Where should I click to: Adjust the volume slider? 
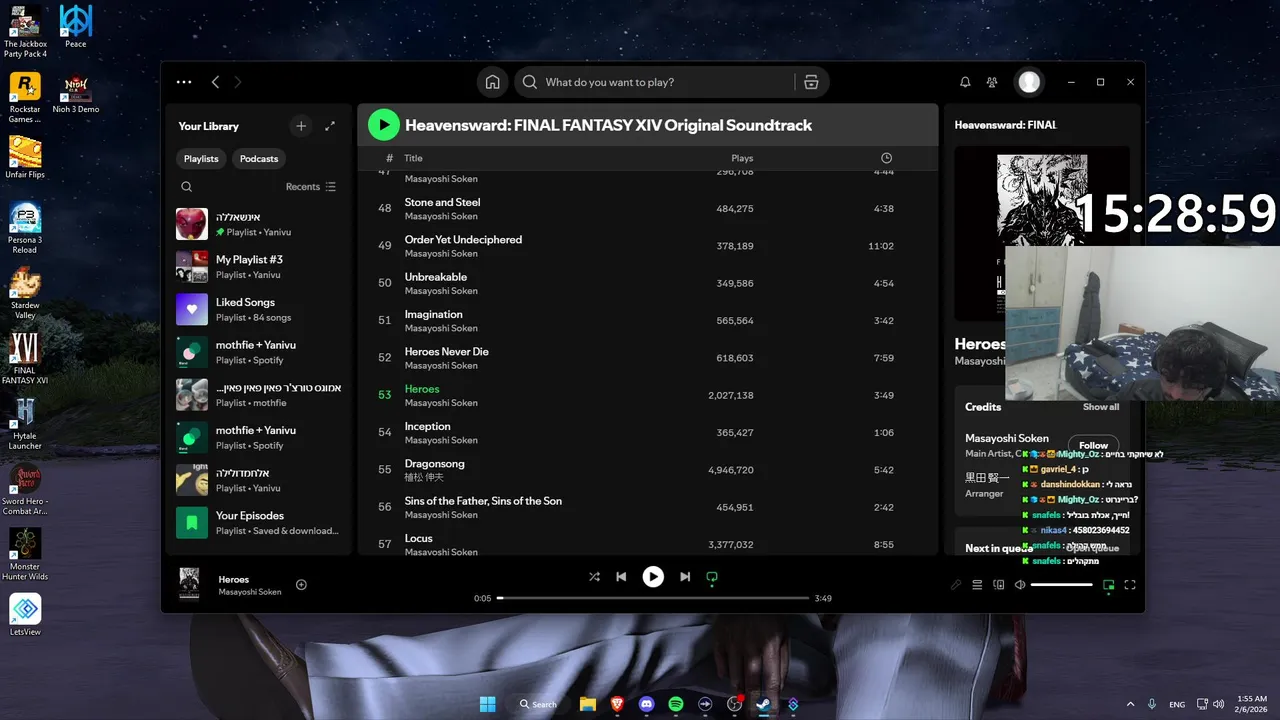click(1061, 585)
